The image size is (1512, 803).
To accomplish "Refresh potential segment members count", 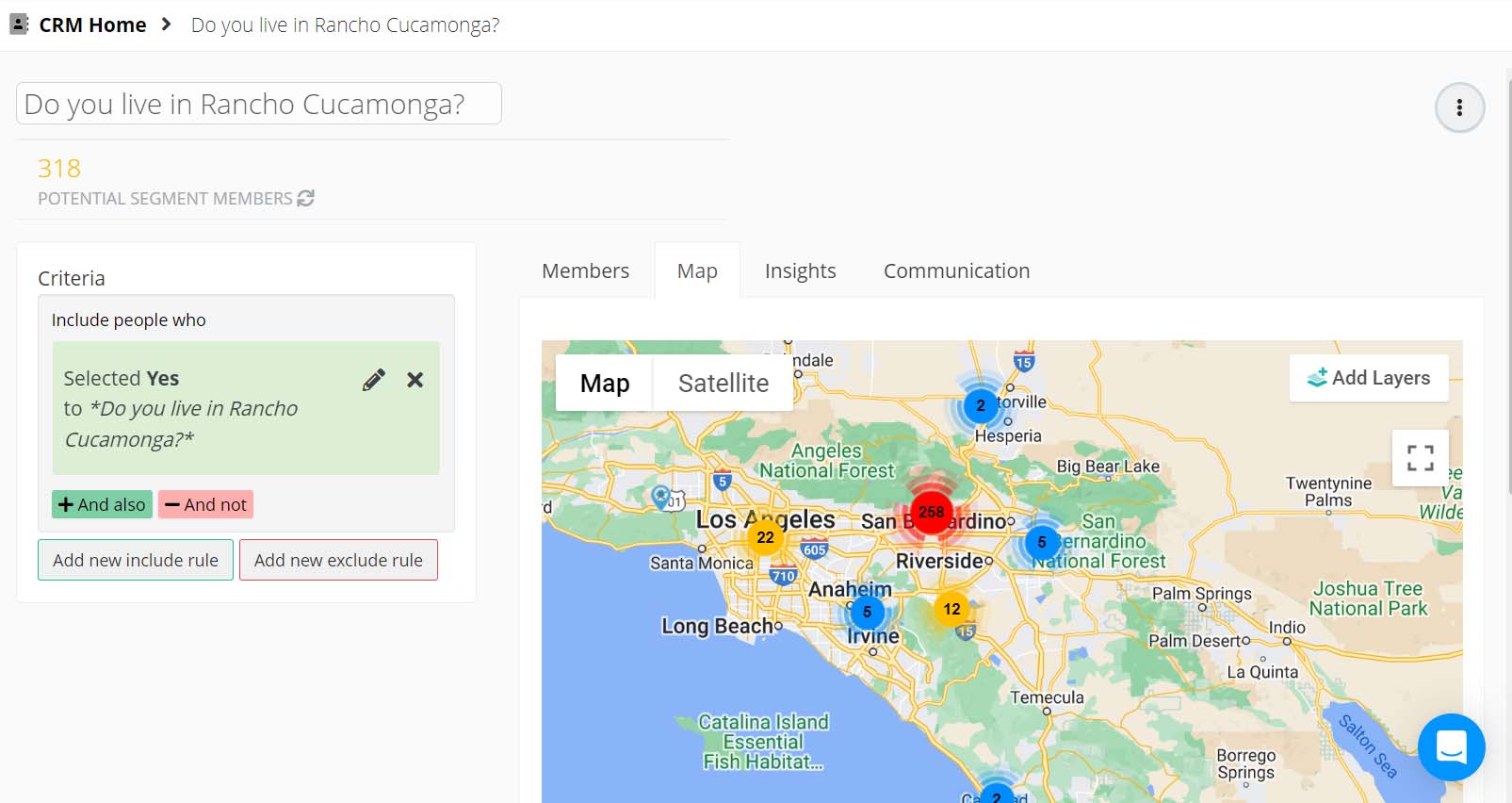I will [x=305, y=199].
